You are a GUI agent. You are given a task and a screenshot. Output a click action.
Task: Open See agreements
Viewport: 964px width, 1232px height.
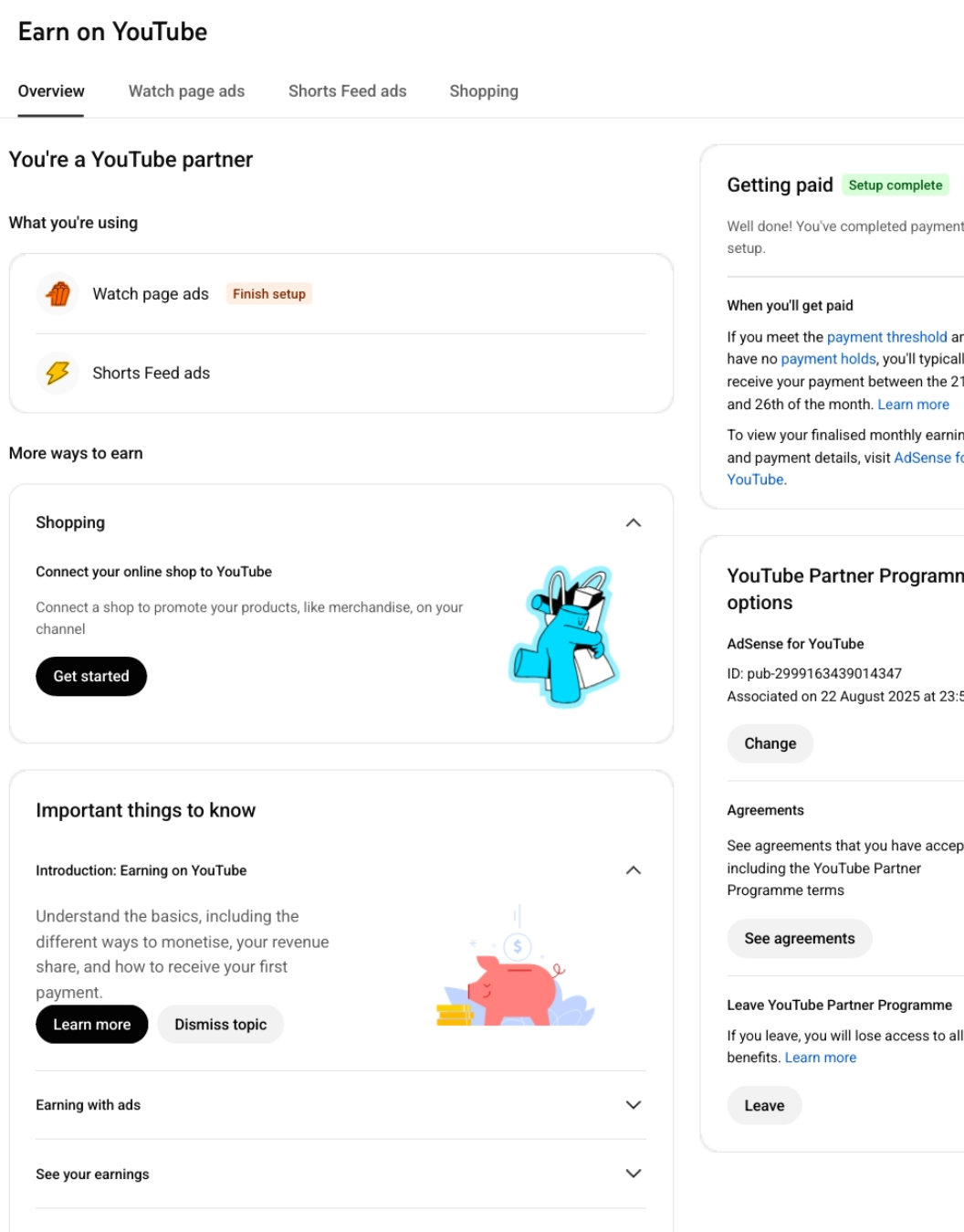point(799,939)
